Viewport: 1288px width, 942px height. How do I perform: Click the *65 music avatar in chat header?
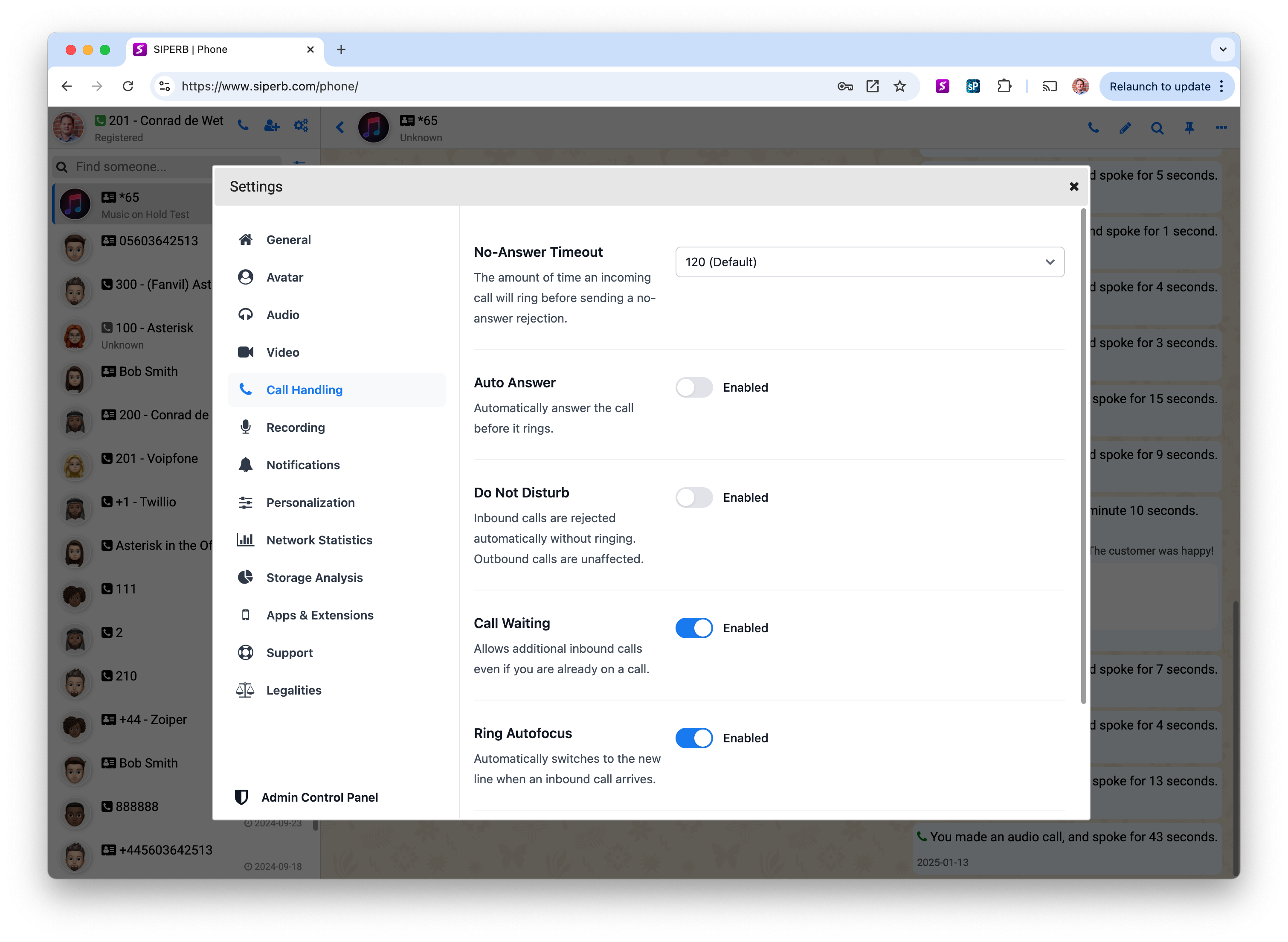tap(373, 127)
